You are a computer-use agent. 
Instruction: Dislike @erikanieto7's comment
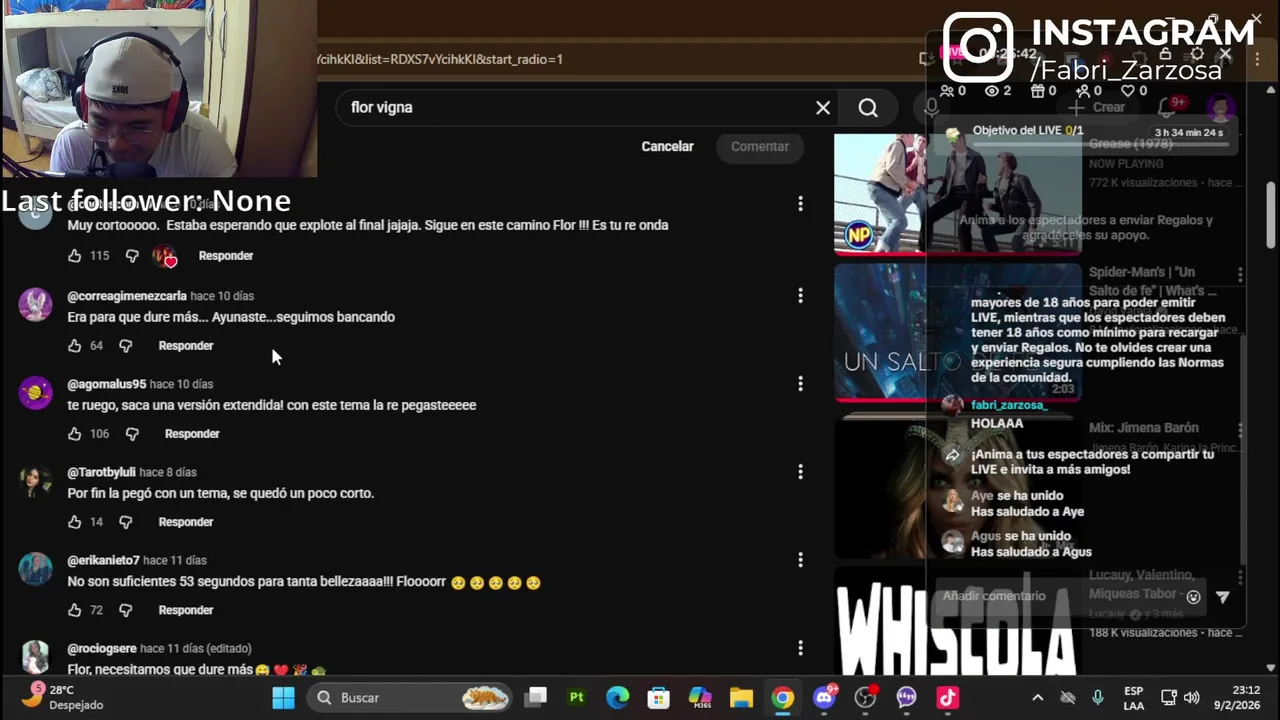point(126,610)
